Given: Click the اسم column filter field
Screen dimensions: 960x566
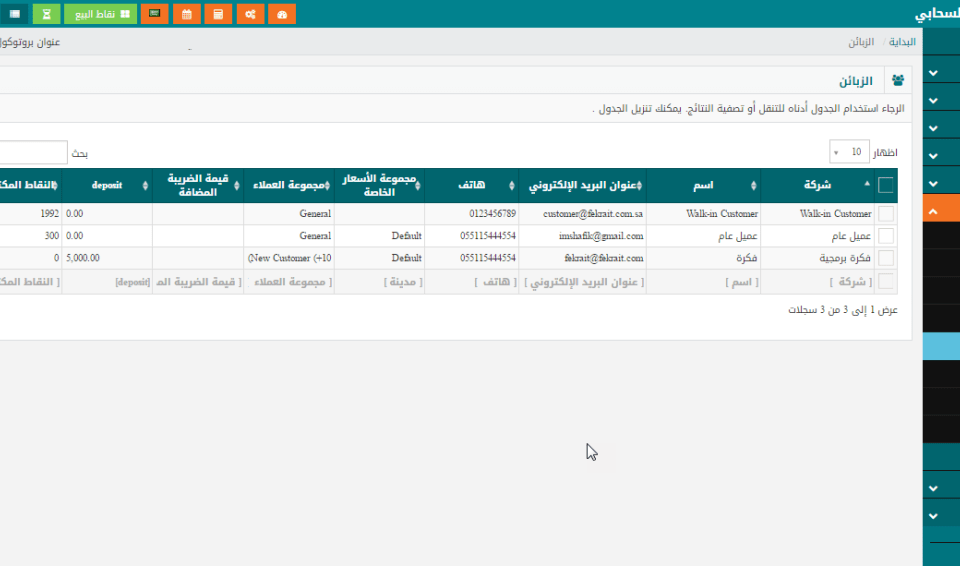Looking at the screenshot, I should 703,282.
